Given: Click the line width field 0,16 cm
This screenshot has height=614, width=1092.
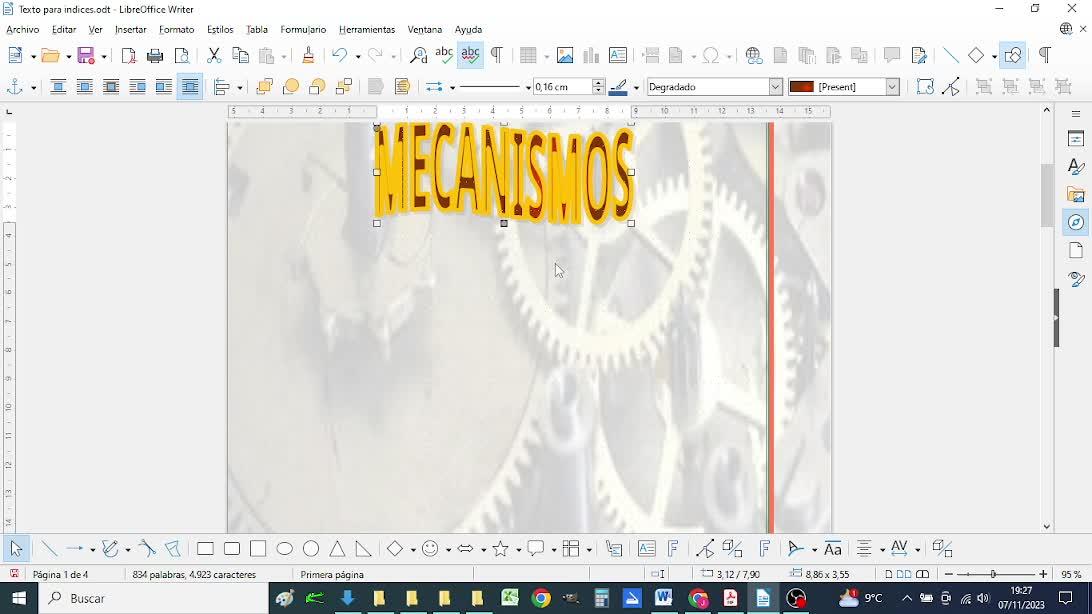Looking at the screenshot, I should (563, 87).
